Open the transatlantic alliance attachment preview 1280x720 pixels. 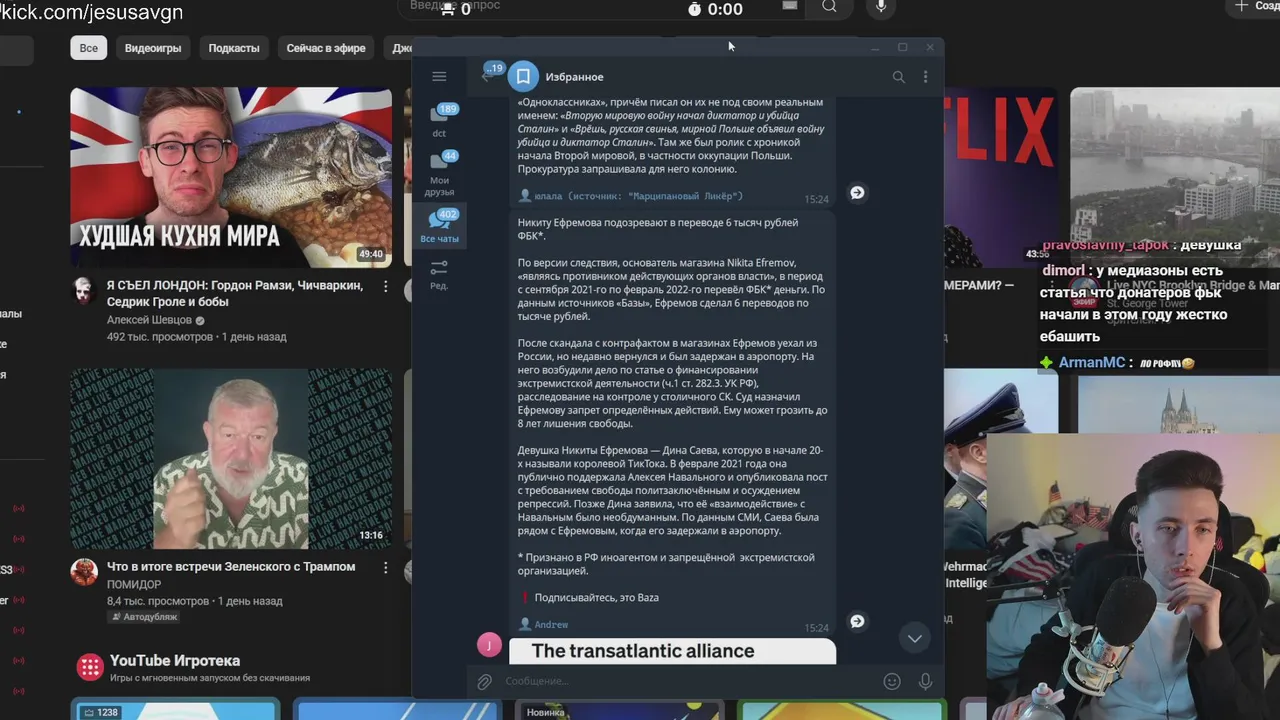(672, 651)
